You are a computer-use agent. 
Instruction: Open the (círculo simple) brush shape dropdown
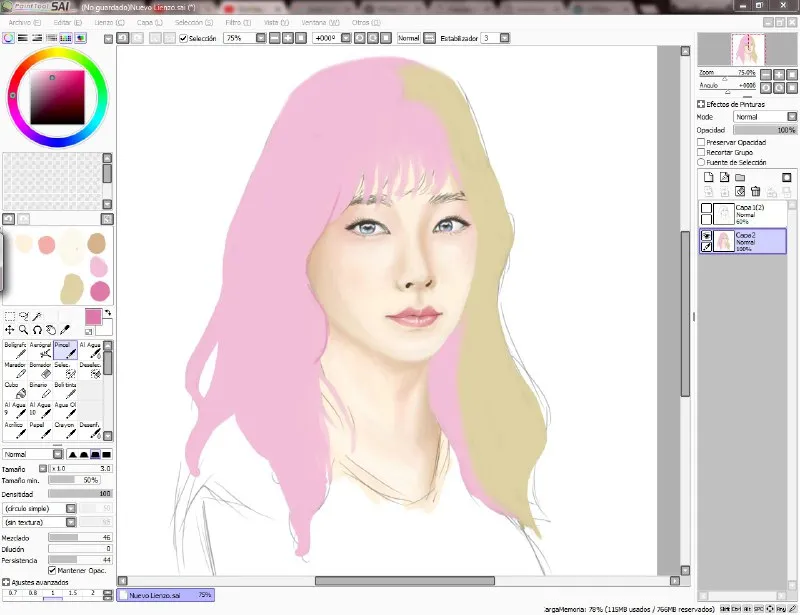[71, 508]
